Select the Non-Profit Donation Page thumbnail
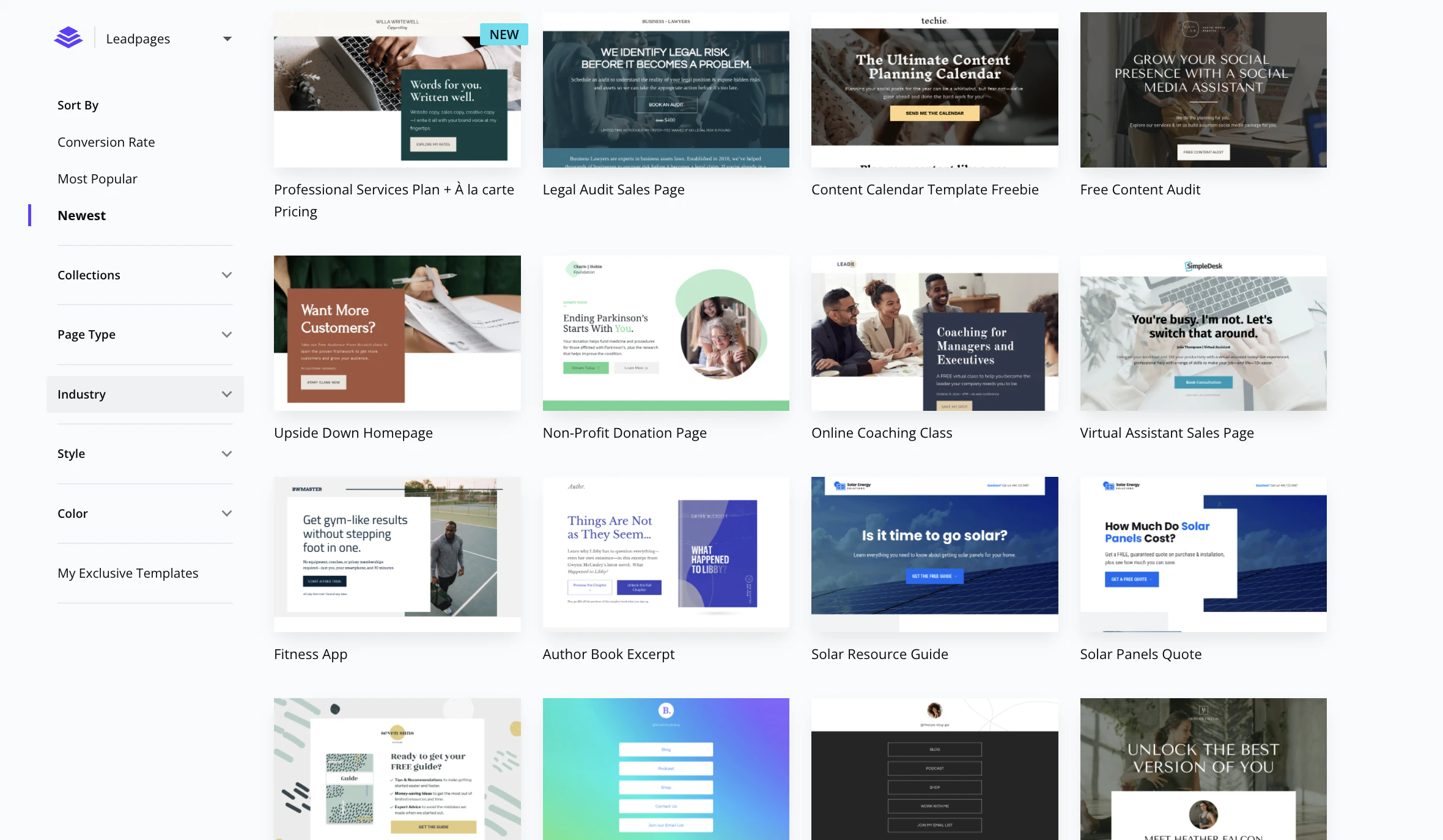The image size is (1443, 840). tap(665, 333)
